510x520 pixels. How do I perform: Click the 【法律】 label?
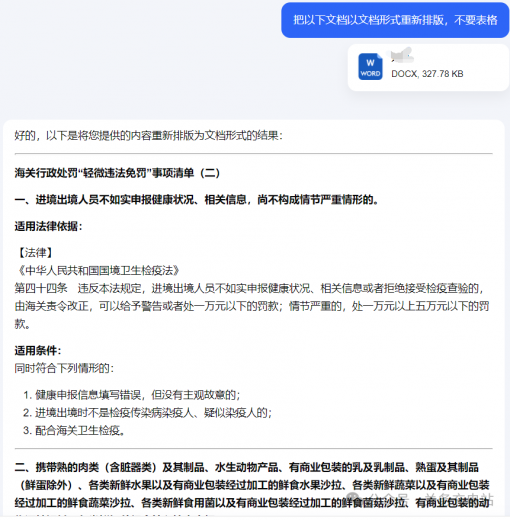pyautogui.click(x=35, y=253)
